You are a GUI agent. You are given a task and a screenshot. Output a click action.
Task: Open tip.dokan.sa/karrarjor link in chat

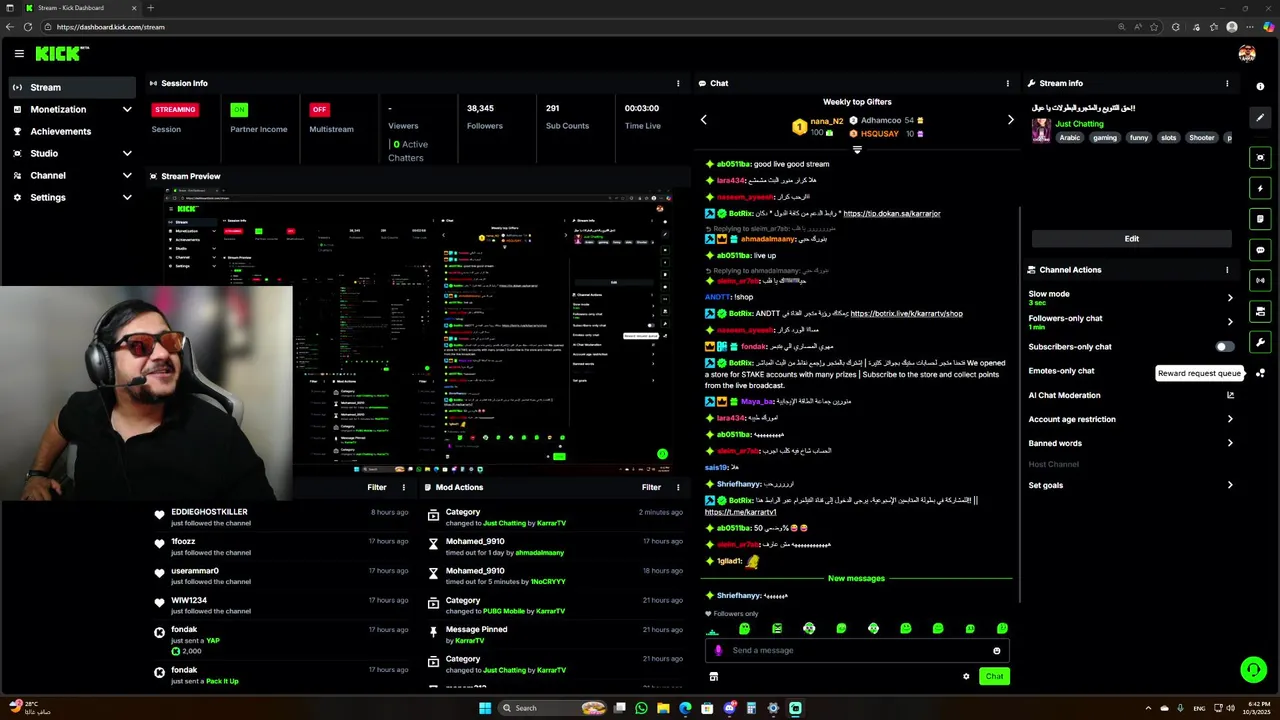pos(892,214)
